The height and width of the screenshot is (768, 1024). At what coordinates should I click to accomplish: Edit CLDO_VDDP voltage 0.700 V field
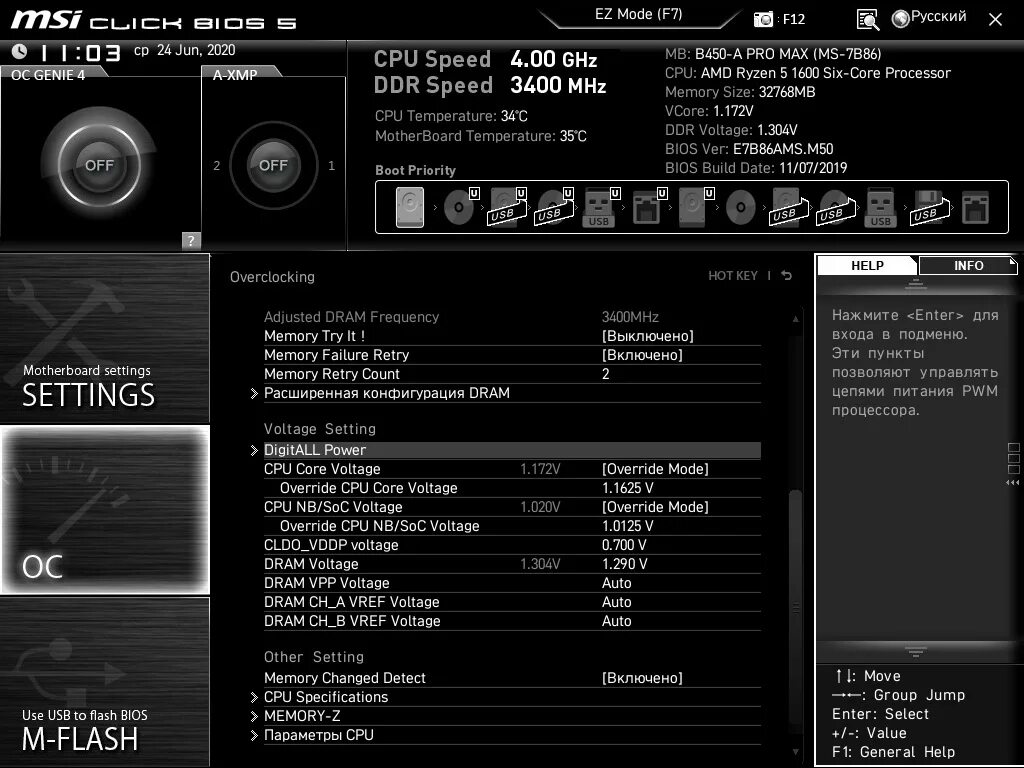(624, 545)
